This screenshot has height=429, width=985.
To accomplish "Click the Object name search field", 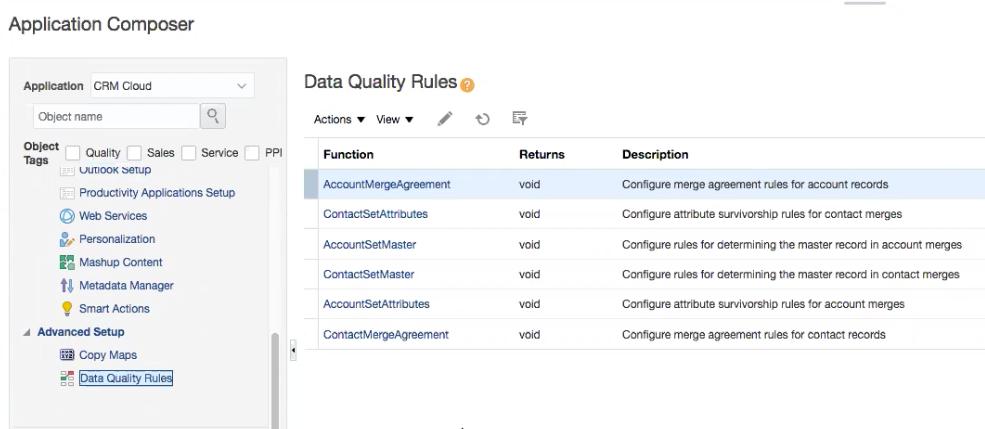I will click(116, 116).
